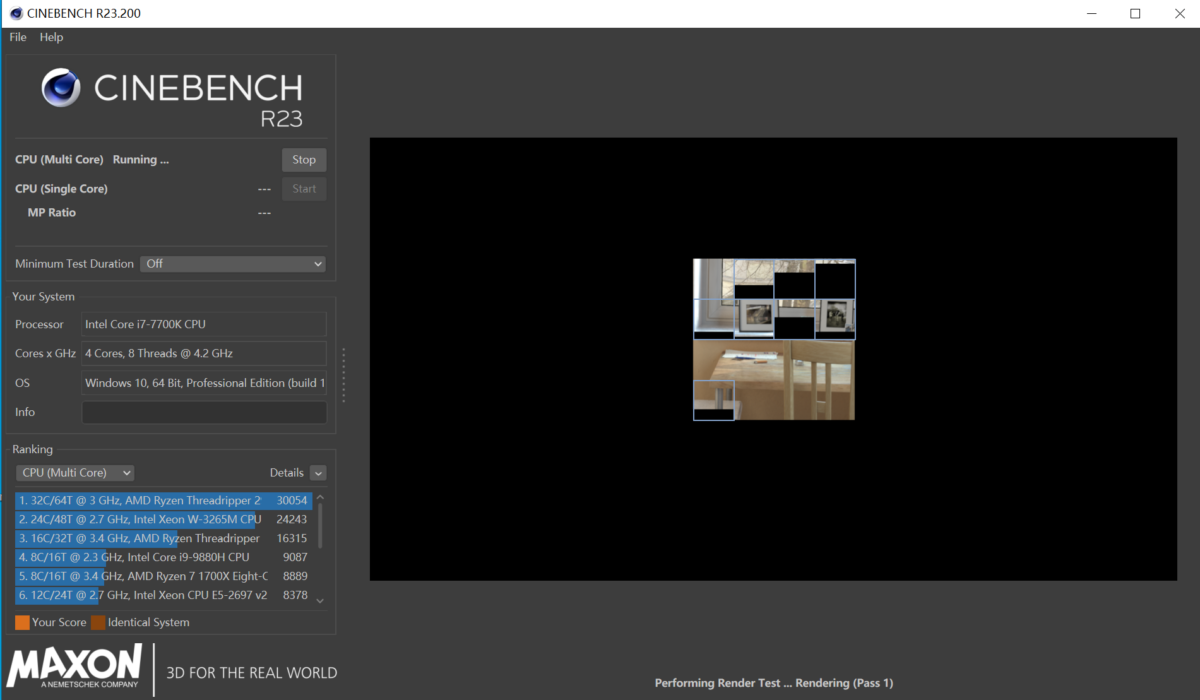The image size is (1200, 700).
Task: Open the File menu
Action: pyautogui.click(x=17, y=37)
